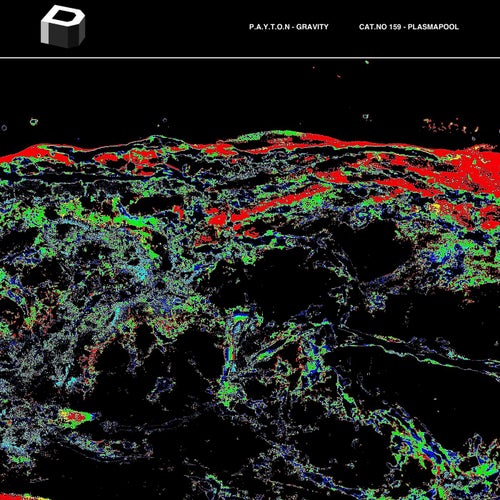Click the word GRAVITY in the header
The image size is (500, 500).
click(x=312, y=27)
